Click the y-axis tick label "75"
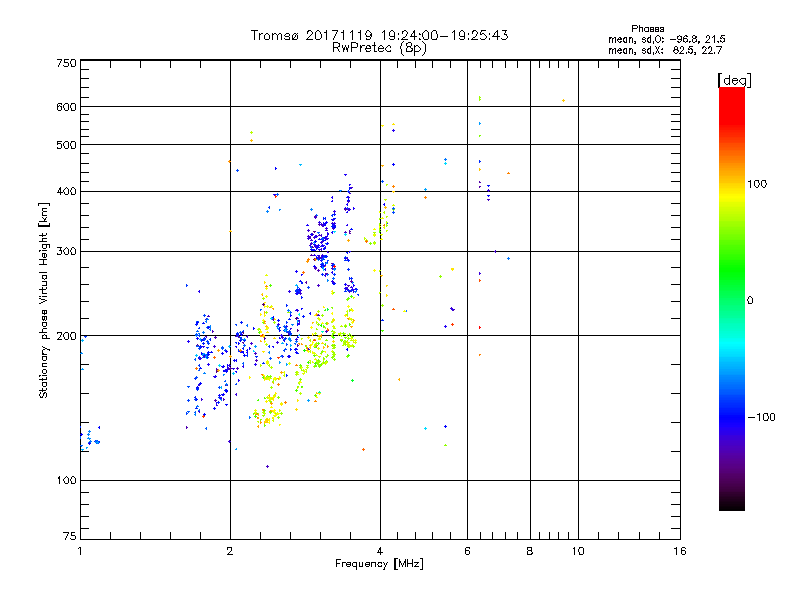Image resolution: width=800 pixels, height=600 pixels. pos(69,536)
